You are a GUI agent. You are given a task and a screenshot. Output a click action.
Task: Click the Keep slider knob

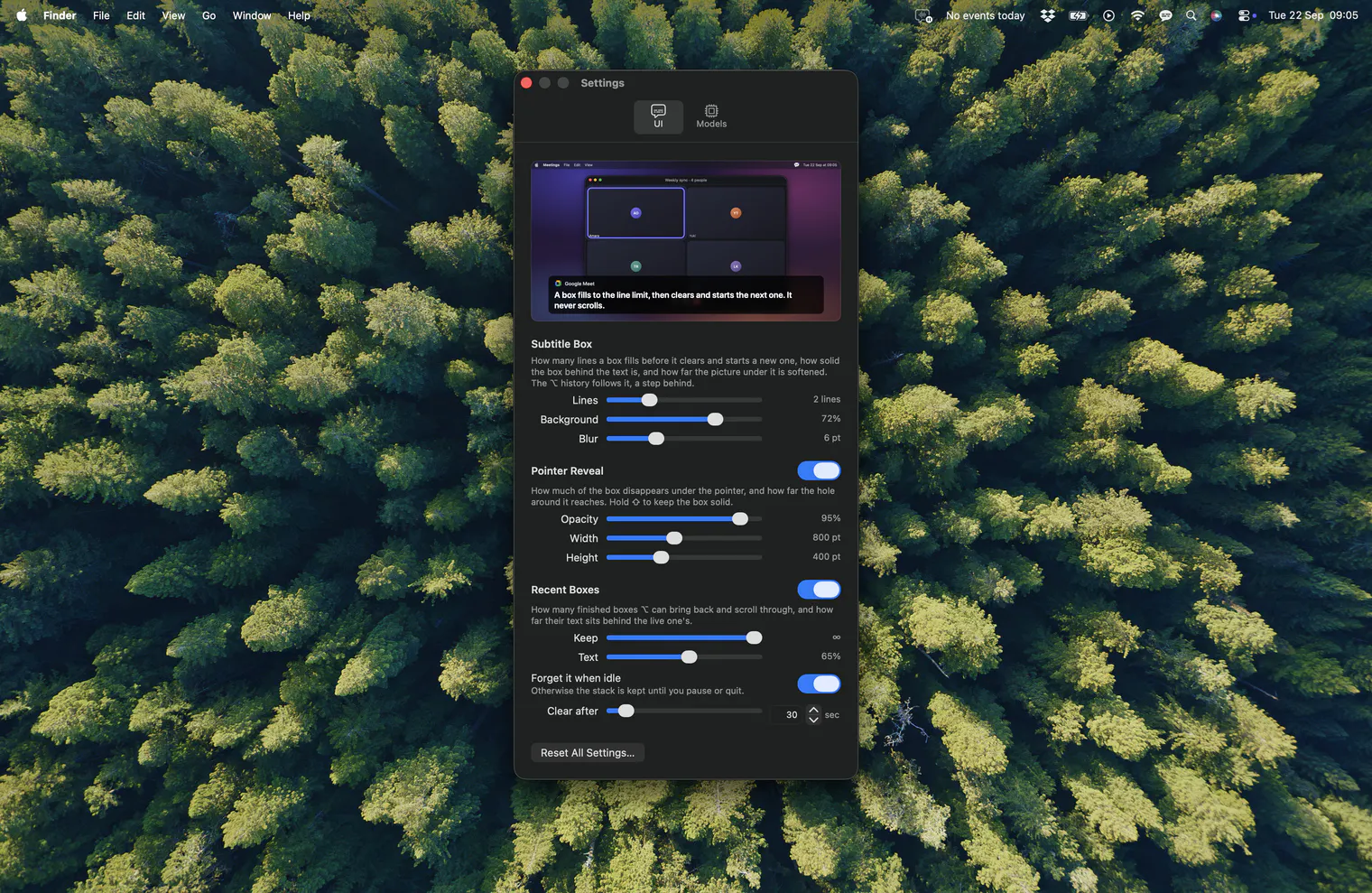tap(754, 637)
